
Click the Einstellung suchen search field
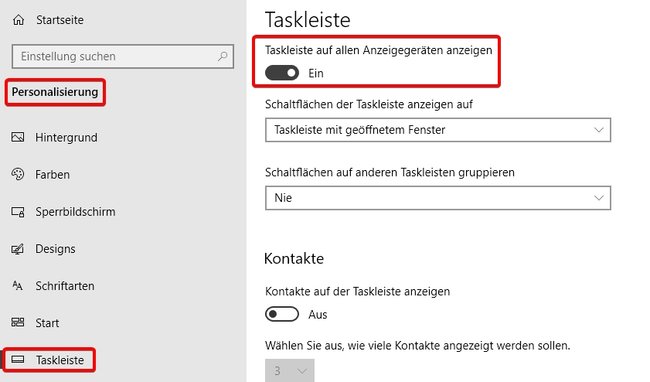click(123, 56)
